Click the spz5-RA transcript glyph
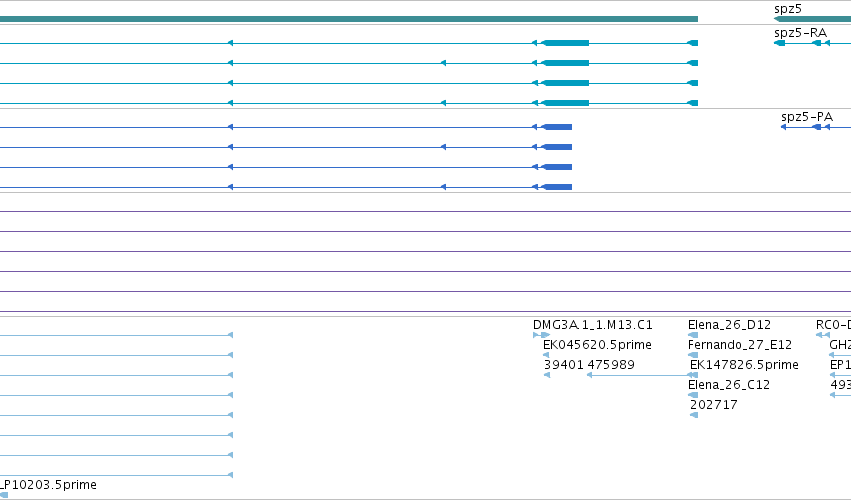Screen dimensions: 851x500 pos(812,43)
